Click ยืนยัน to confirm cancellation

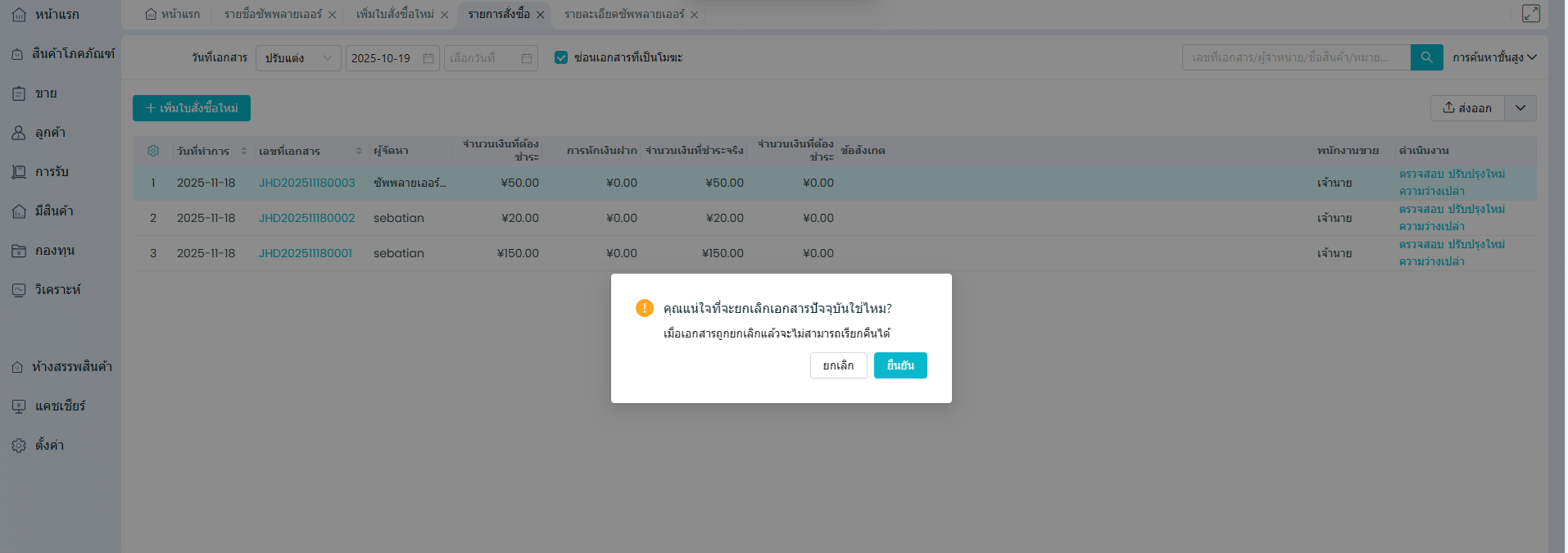[x=900, y=365]
